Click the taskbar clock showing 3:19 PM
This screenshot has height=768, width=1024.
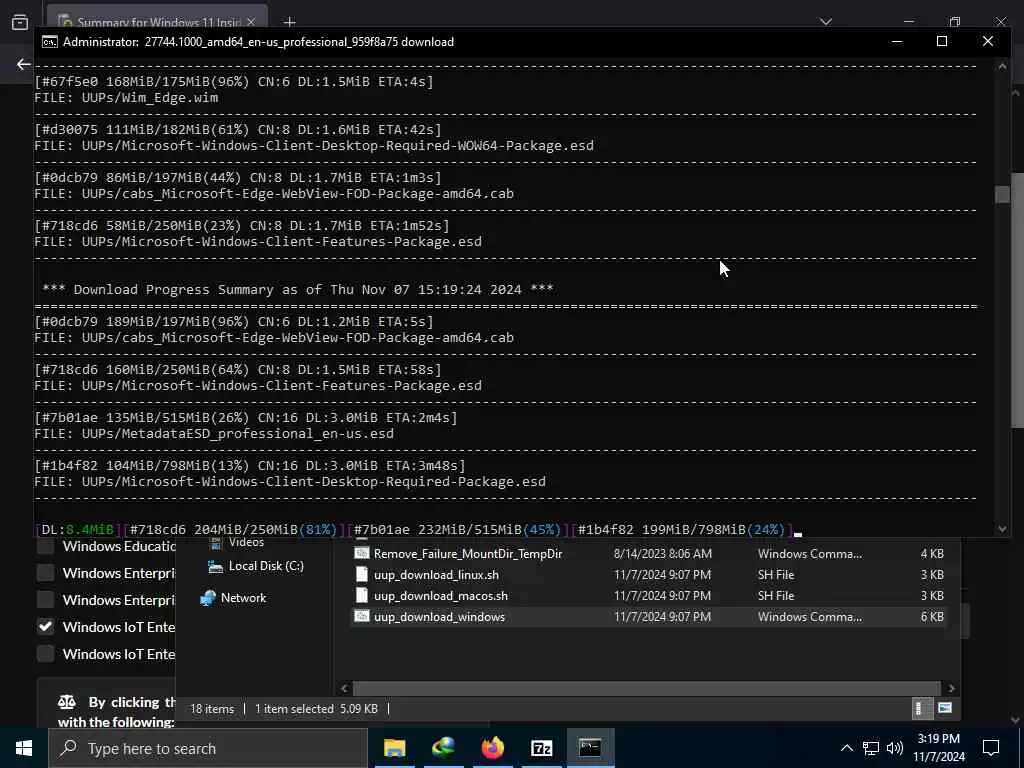click(938, 739)
